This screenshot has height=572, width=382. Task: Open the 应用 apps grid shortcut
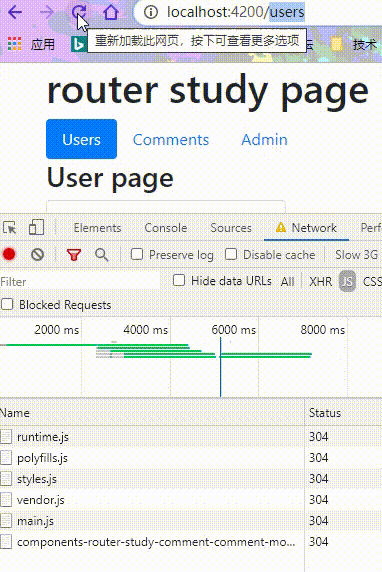(31, 44)
